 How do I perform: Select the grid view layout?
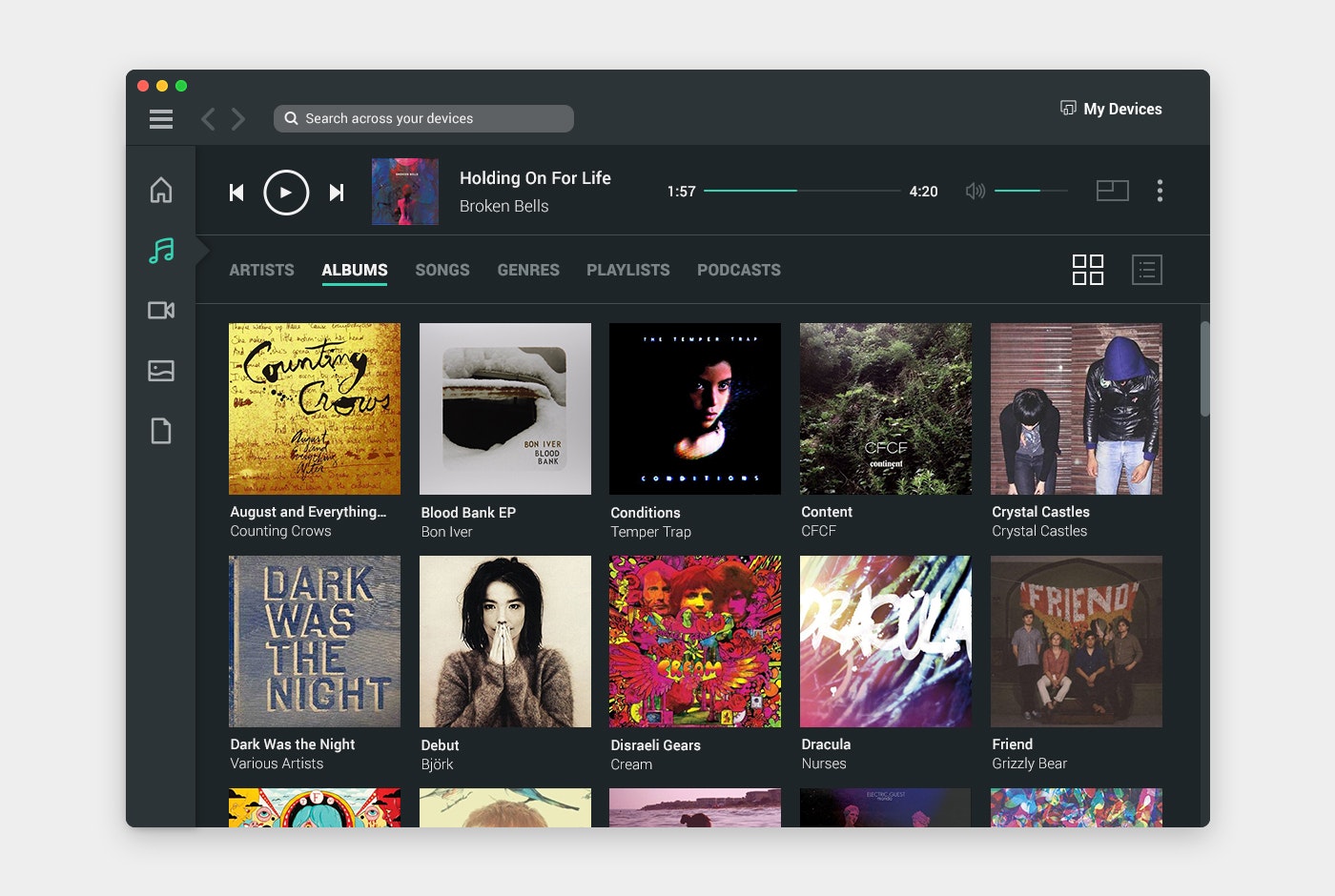(1088, 270)
